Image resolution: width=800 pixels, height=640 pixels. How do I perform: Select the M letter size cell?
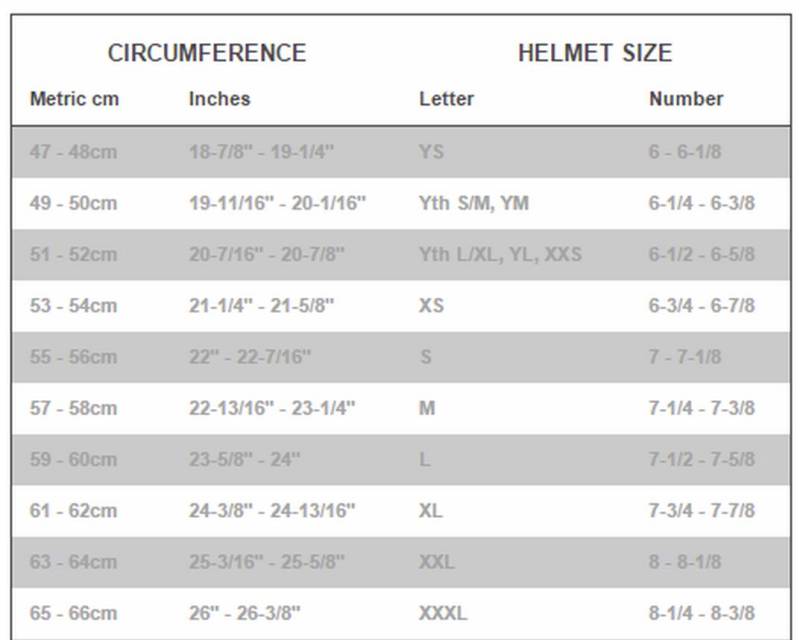click(427, 408)
